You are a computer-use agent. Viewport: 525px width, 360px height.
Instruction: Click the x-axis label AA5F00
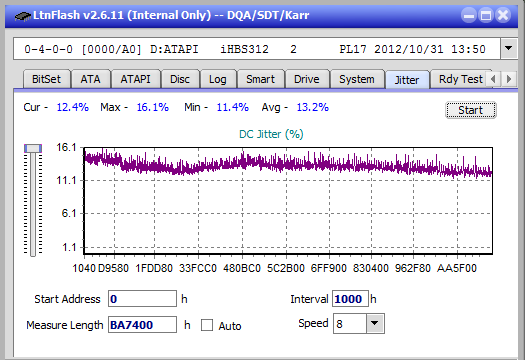click(x=457, y=268)
